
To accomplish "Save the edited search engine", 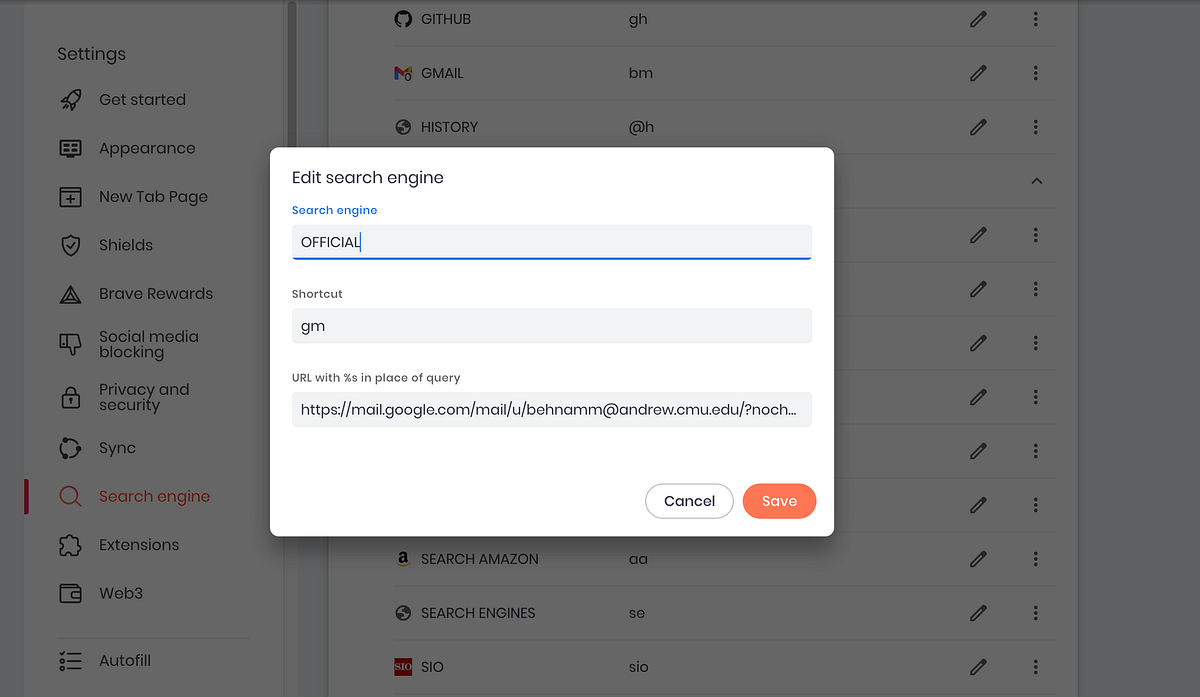I will pos(779,501).
